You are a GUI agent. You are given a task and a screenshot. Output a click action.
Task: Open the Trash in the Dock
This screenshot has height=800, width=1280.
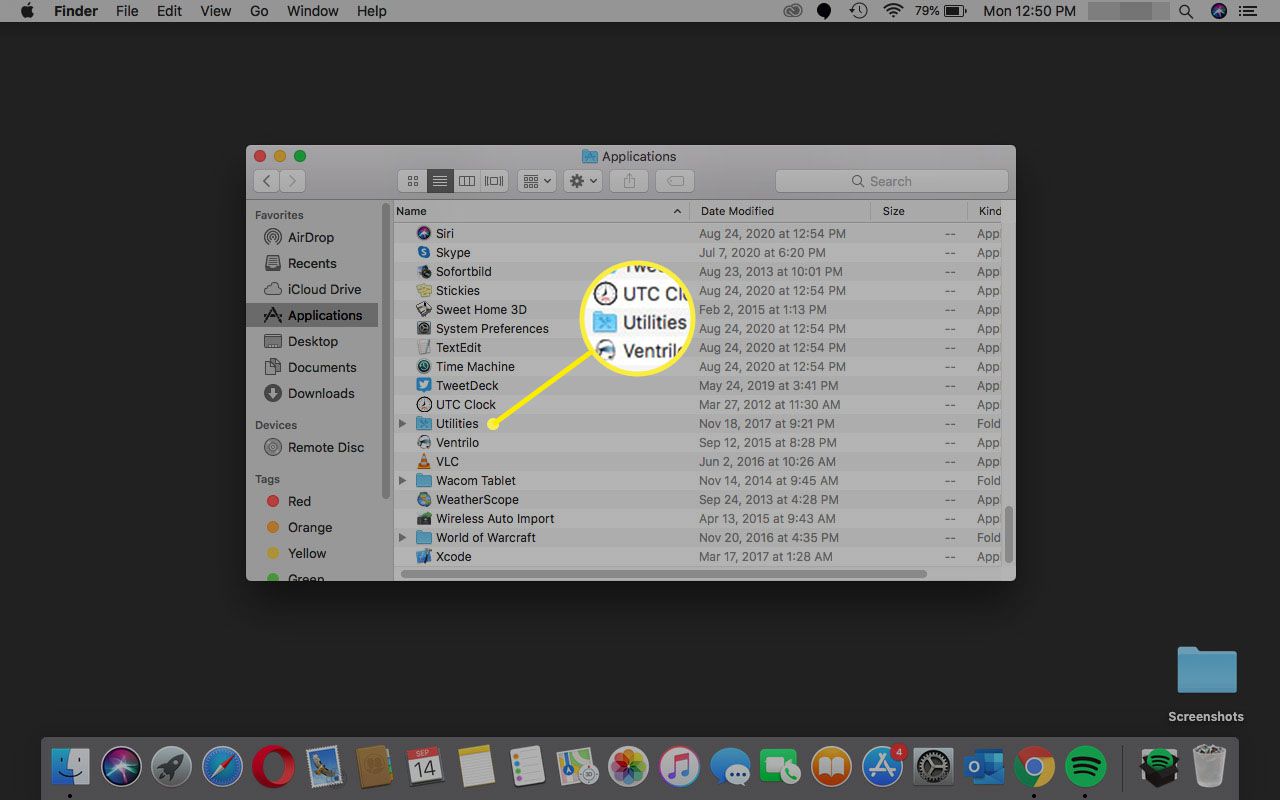click(x=1209, y=767)
